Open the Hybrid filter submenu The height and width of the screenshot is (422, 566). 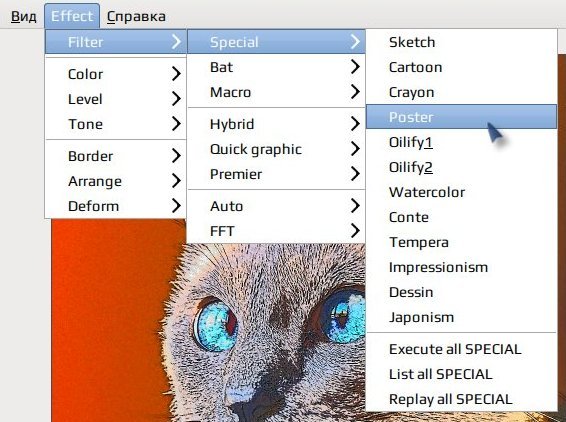276,124
